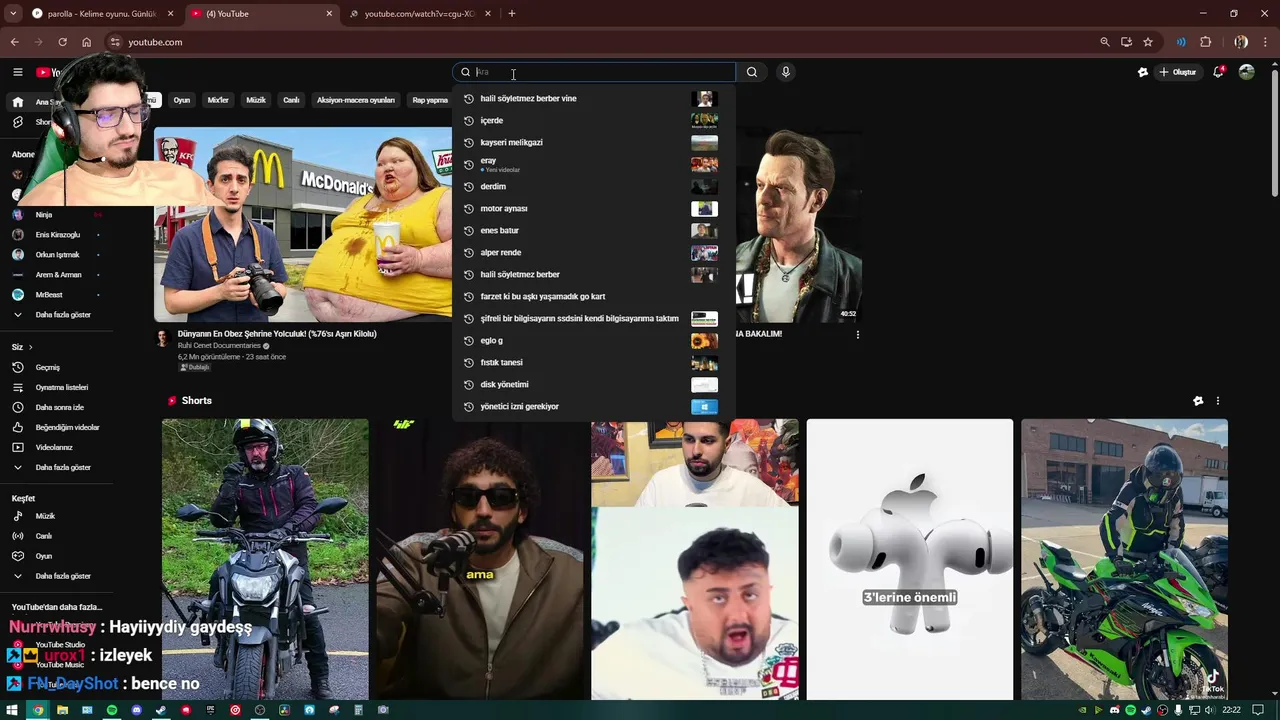Click the Oluştur create button
Image resolution: width=1280 pixels, height=720 pixels.
(x=1178, y=72)
